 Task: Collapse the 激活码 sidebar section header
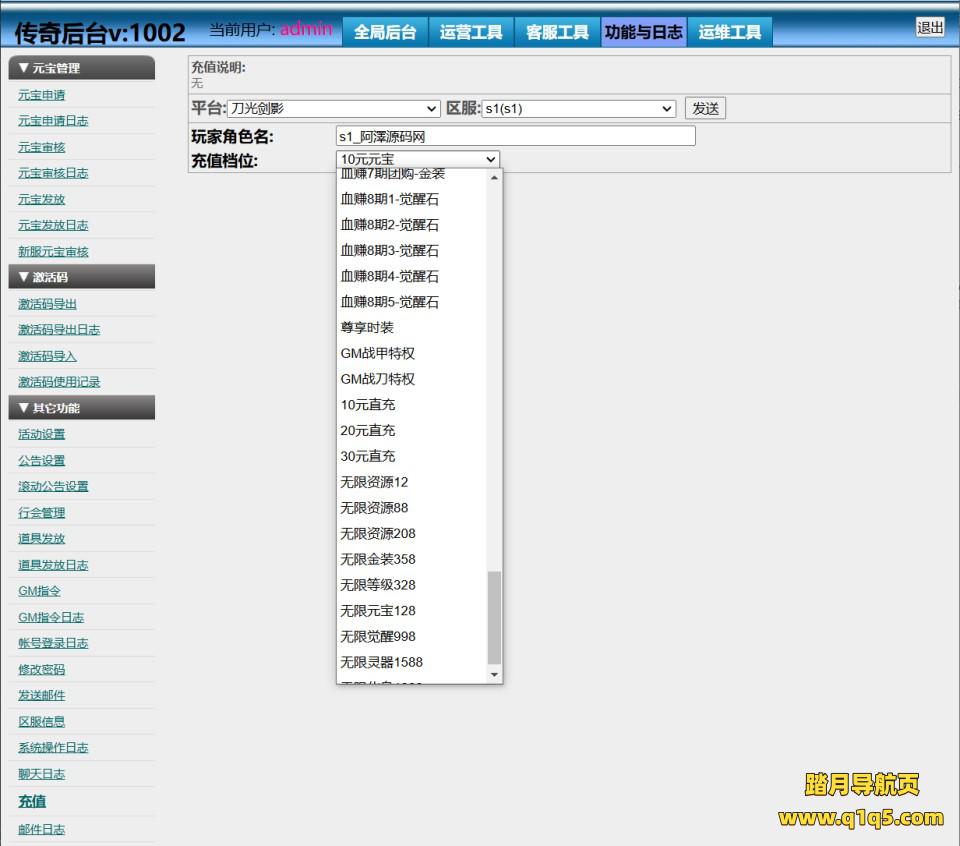tap(80, 277)
